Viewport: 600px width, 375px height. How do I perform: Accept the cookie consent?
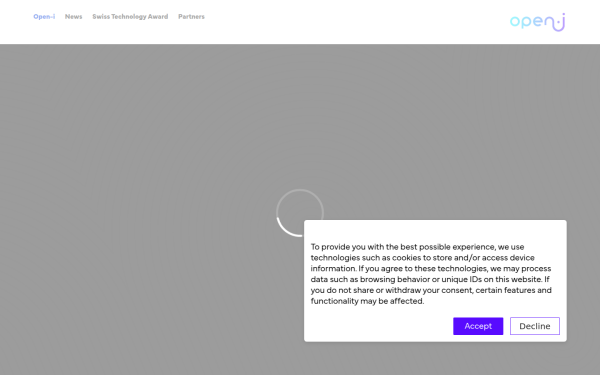click(x=478, y=326)
